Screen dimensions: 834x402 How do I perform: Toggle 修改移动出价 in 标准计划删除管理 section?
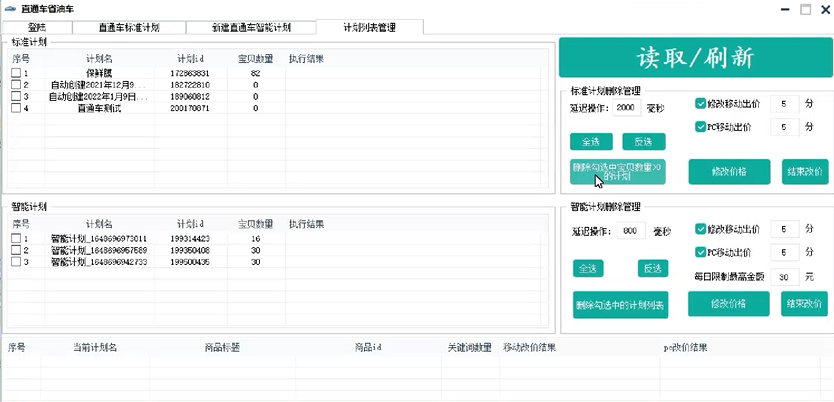[x=700, y=103]
